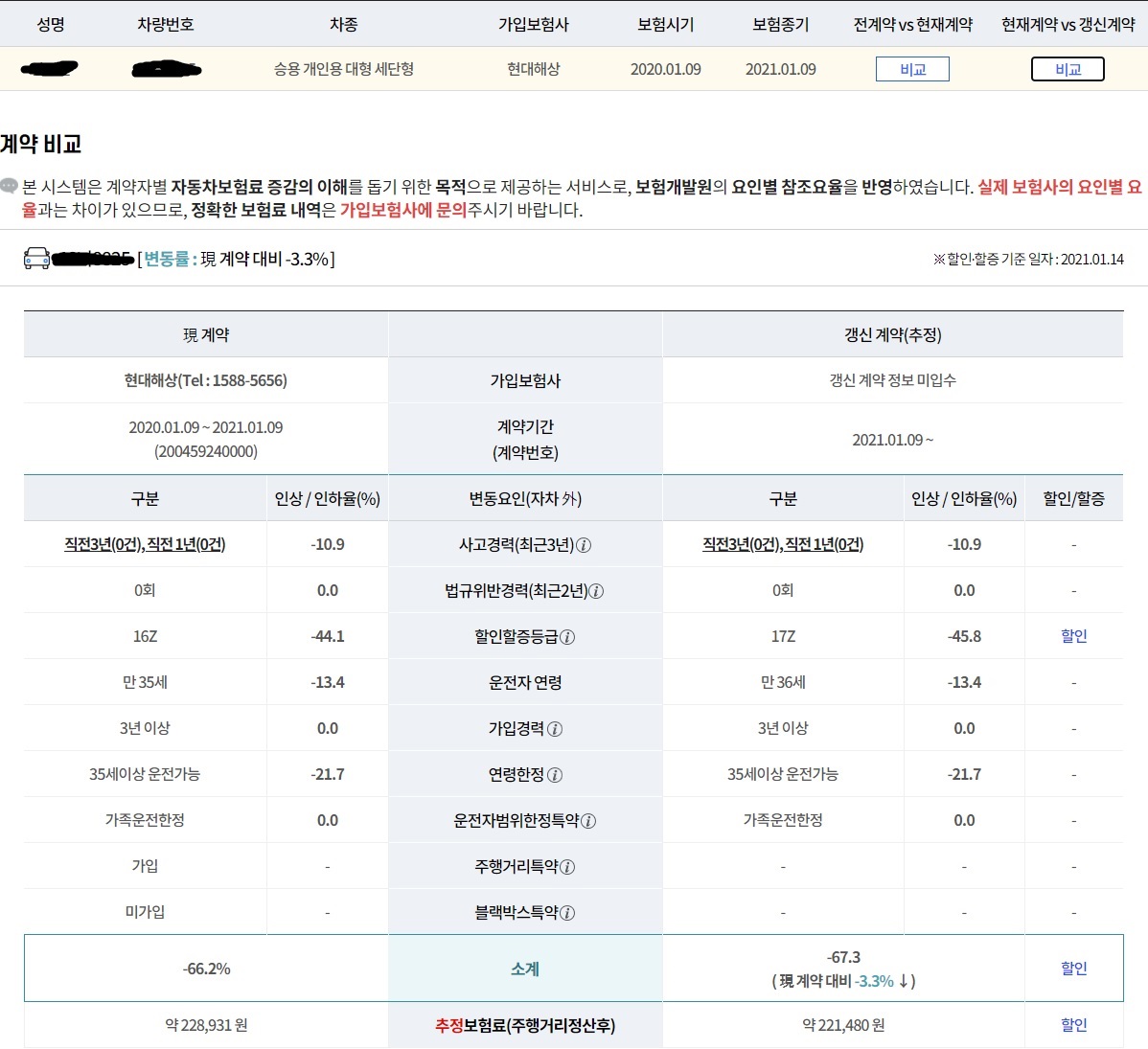Click the speech bubble notice icon
This screenshot has height=1049, width=1148.
coord(10,186)
